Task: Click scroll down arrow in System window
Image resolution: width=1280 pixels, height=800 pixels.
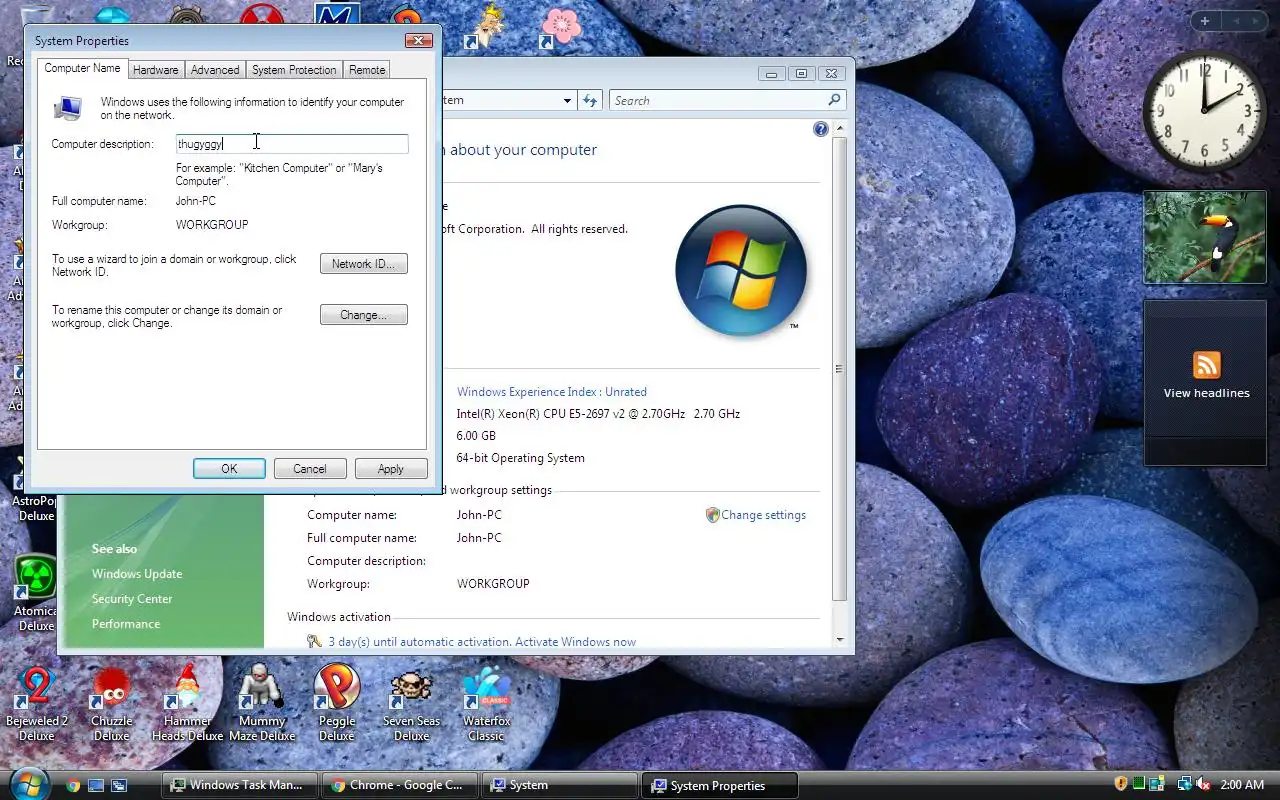Action: point(839,640)
